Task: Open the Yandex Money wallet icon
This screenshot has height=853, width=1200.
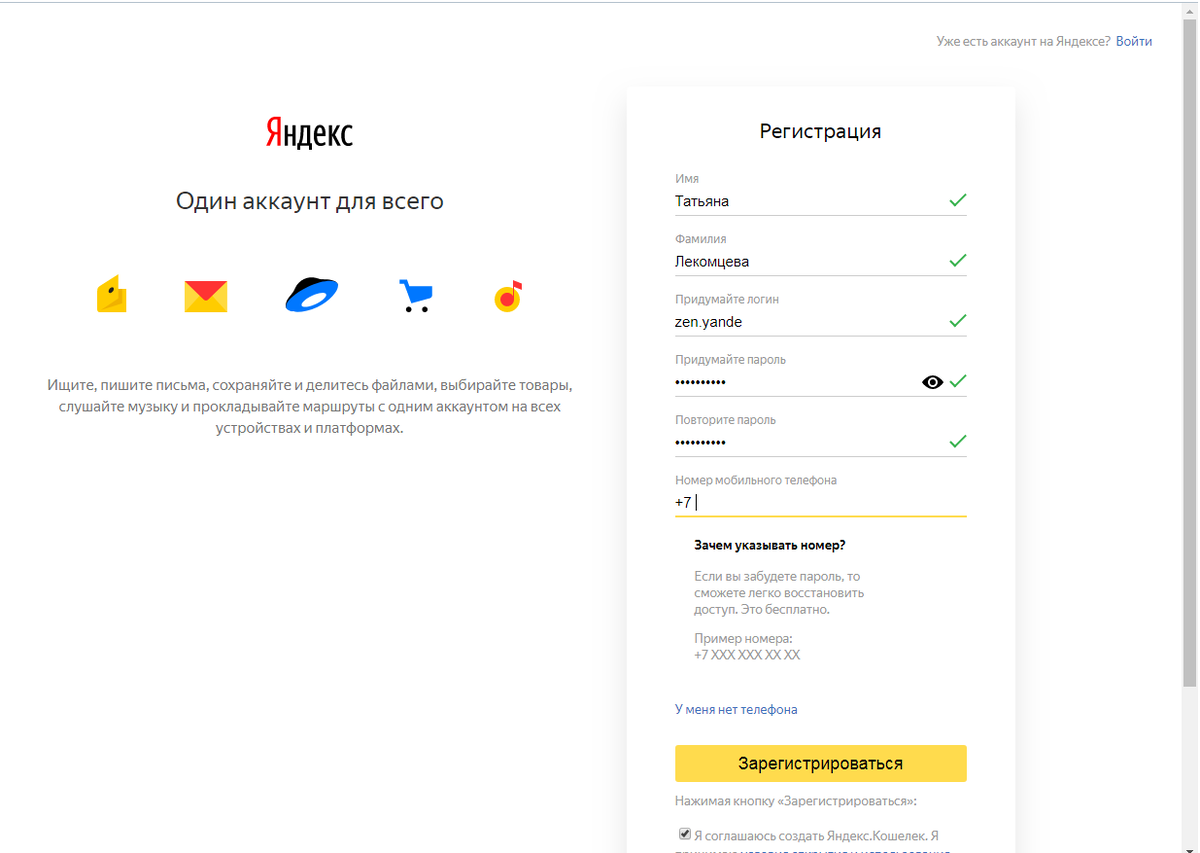Action: (112, 294)
